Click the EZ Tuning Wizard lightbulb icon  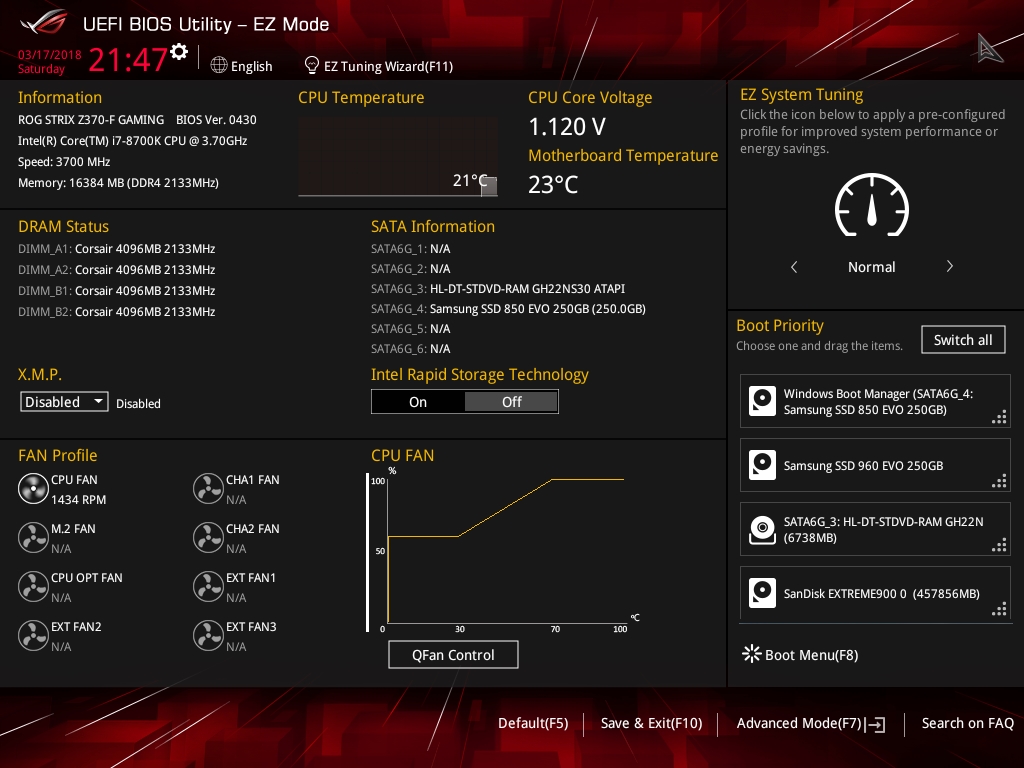312,65
